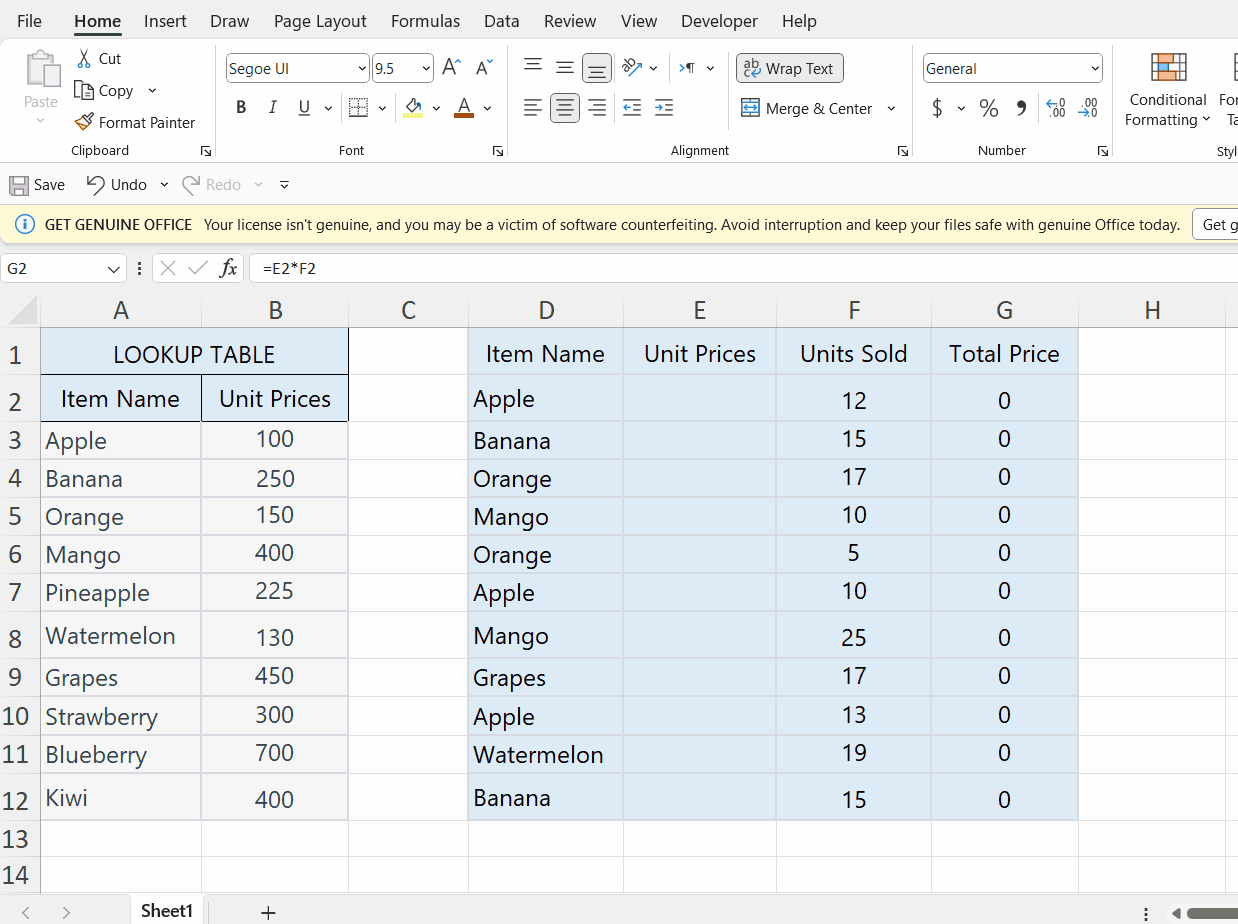Expand the Fill Color dropdown arrow
1238x924 pixels.
coord(436,108)
